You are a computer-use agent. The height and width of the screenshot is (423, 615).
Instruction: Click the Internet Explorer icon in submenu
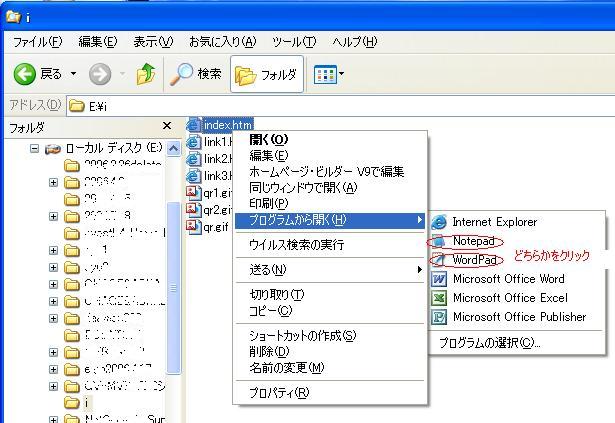[439, 222]
